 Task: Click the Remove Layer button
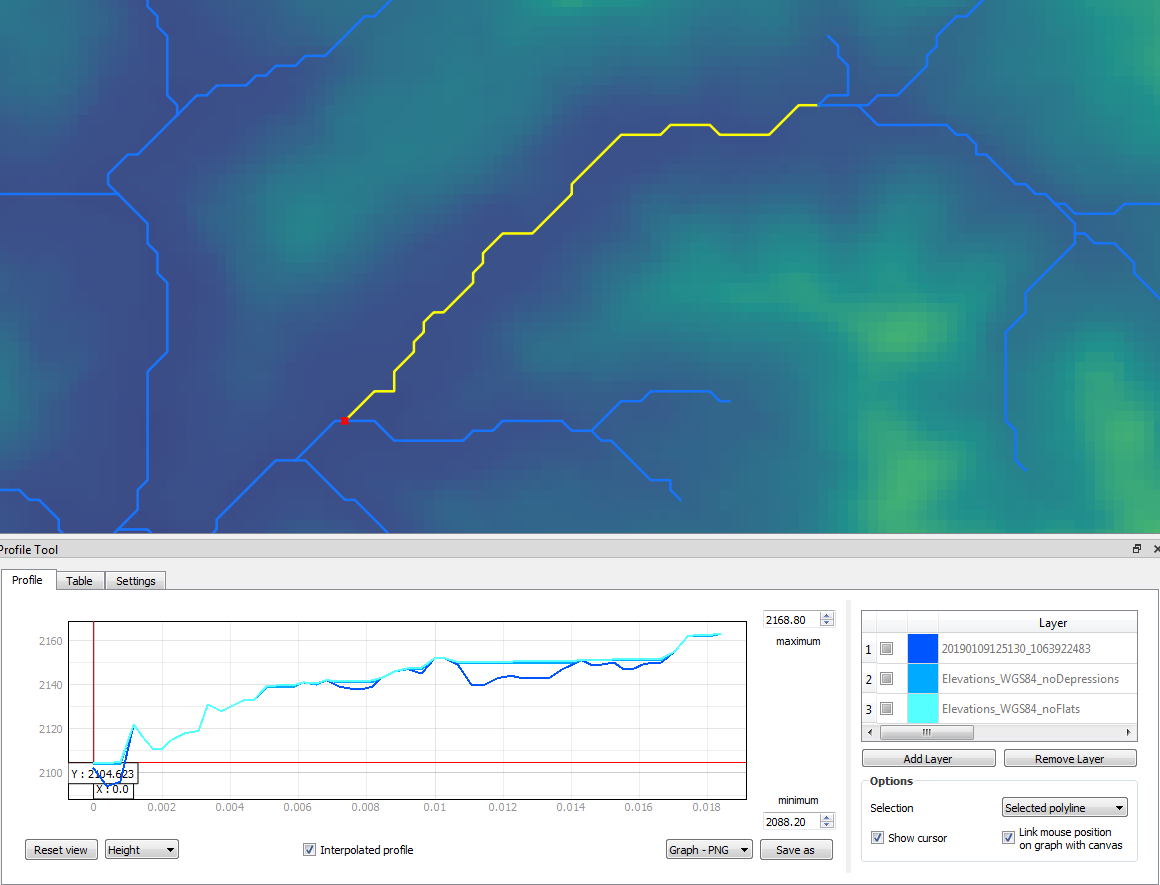tap(1070, 758)
